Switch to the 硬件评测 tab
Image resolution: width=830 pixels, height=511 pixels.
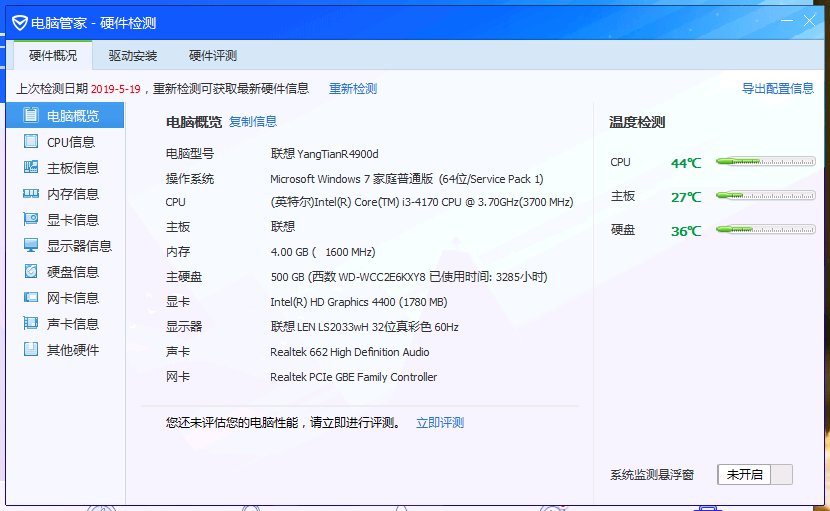point(213,55)
